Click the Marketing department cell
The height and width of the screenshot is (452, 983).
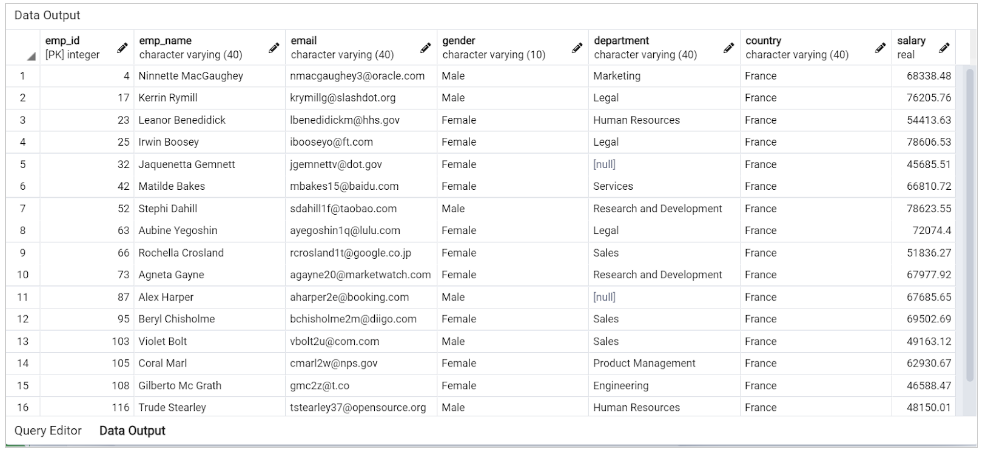click(x=665, y=76)
